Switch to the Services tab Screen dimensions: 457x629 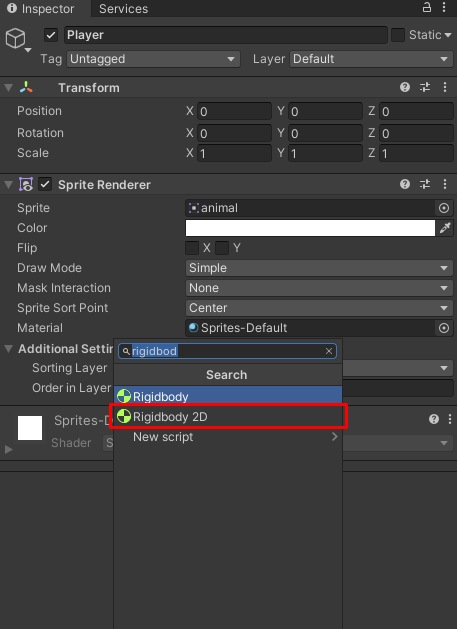(x=124, y=8)
